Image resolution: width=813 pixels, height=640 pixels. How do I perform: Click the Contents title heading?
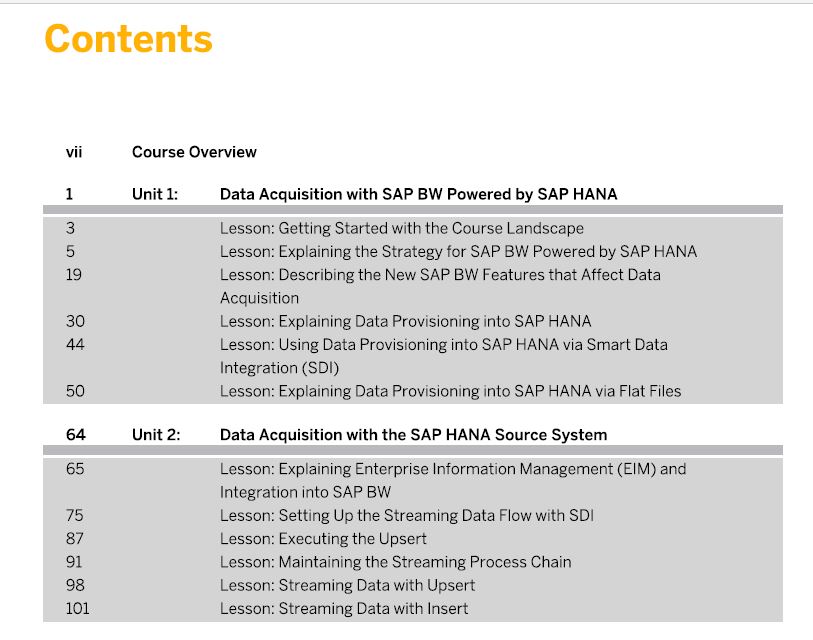tap(129, 39)
